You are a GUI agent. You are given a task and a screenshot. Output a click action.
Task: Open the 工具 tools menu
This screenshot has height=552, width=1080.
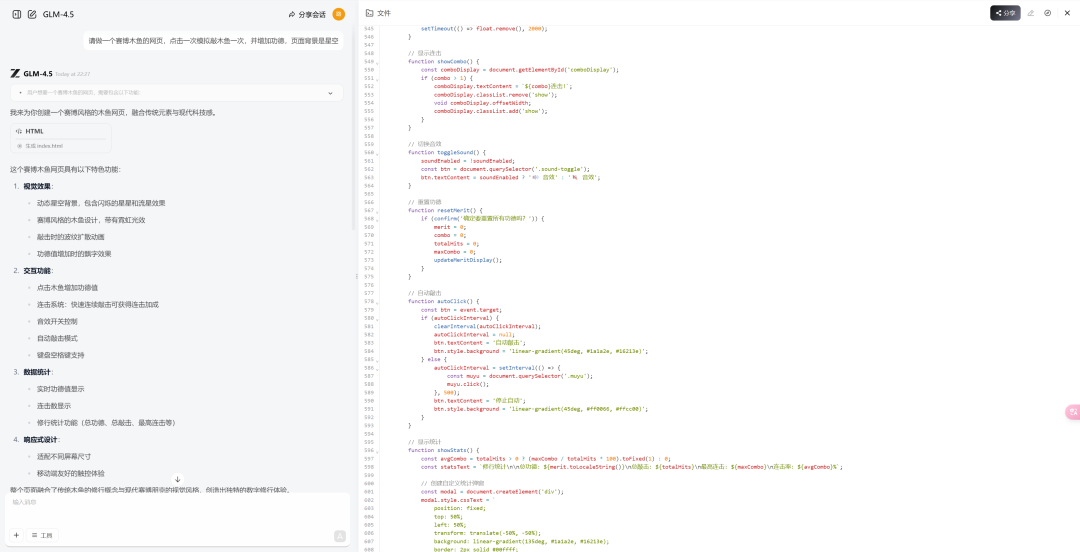(41, 535)
